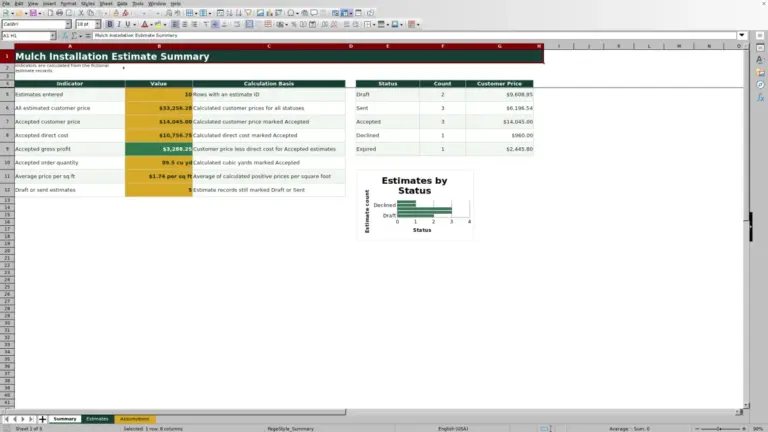Image resolution: width=768 pixels, height=432 pixels.
Task: Toggle Align top button
Action: (206, 24)
